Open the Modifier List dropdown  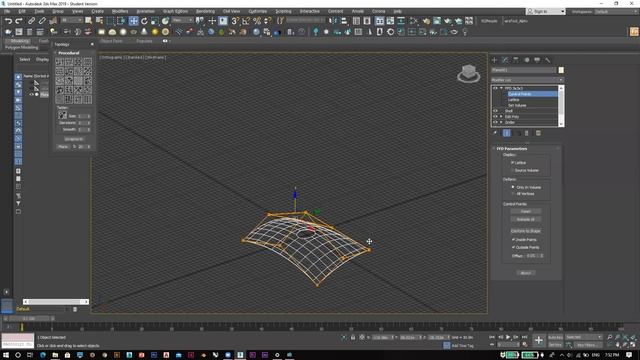coord(527,80)
